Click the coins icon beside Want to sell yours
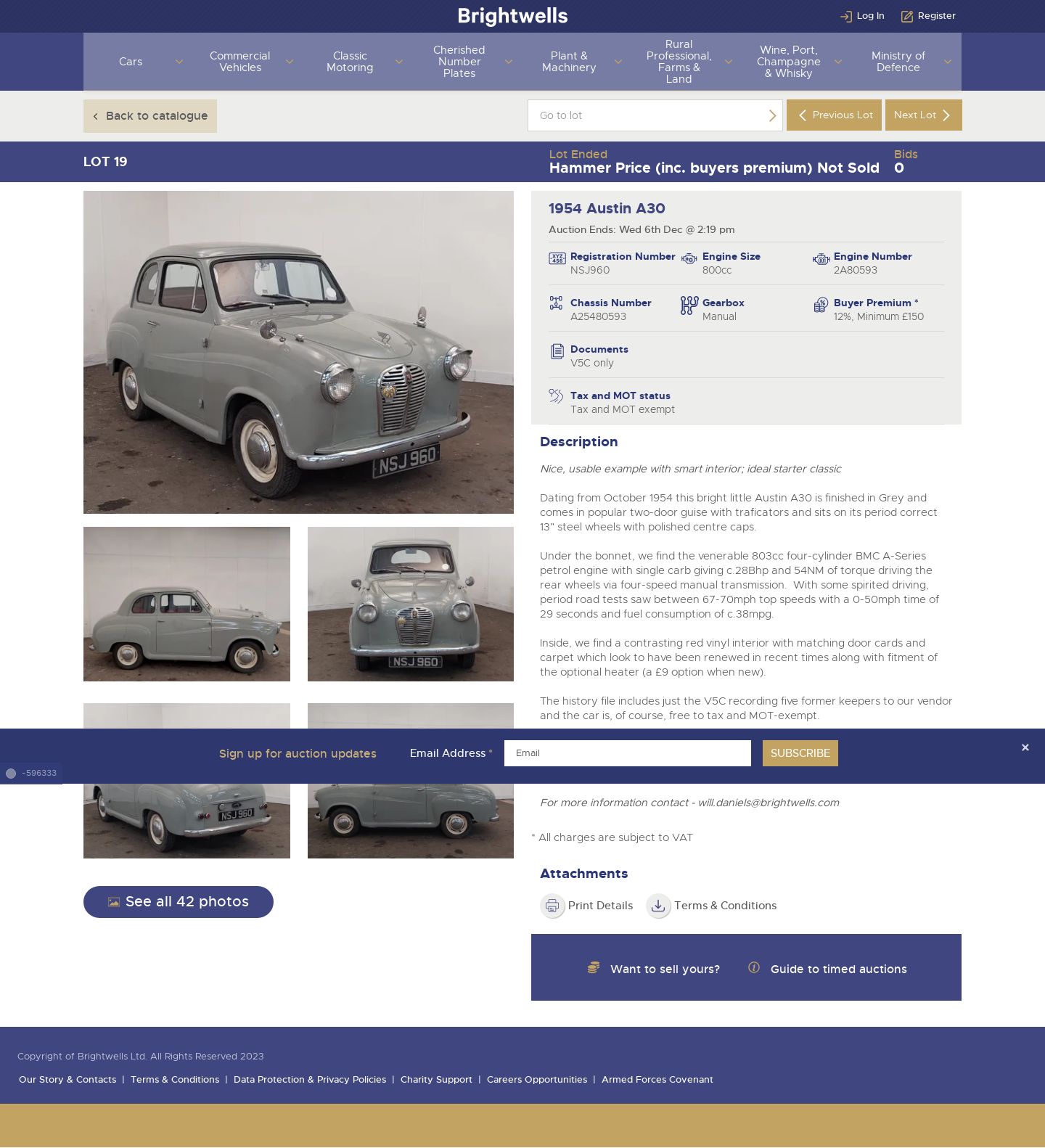 [x=594, y=967]
